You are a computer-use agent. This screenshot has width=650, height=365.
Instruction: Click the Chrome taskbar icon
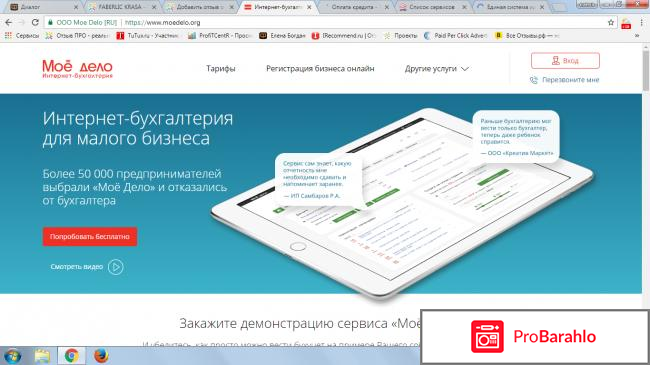pyautogui.click(x=71, y=356)
